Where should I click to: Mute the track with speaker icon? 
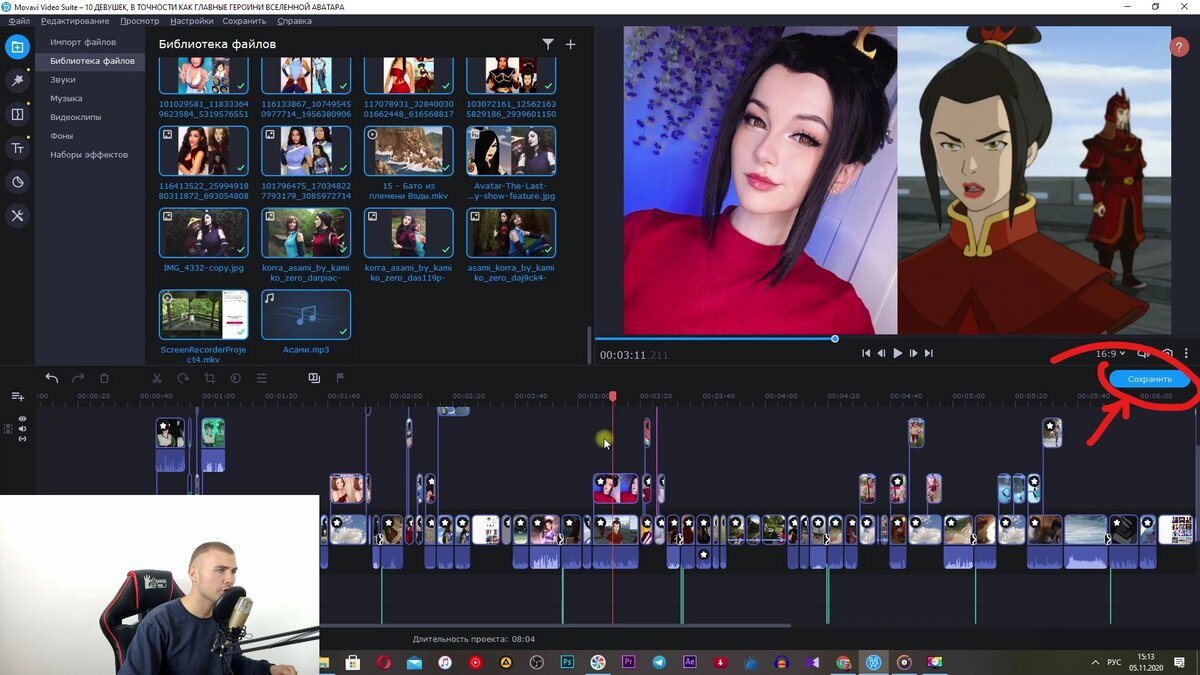[x=22, y=429]
